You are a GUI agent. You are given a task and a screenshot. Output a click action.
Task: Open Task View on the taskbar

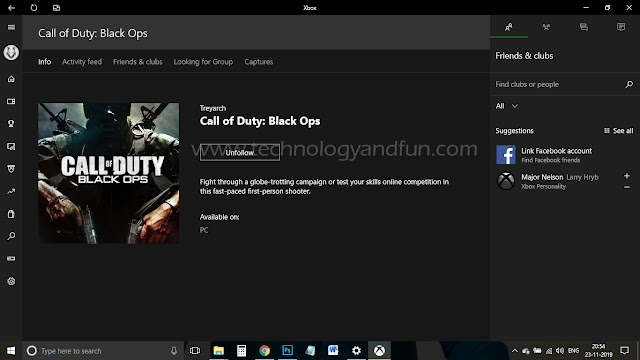point(195,351)
